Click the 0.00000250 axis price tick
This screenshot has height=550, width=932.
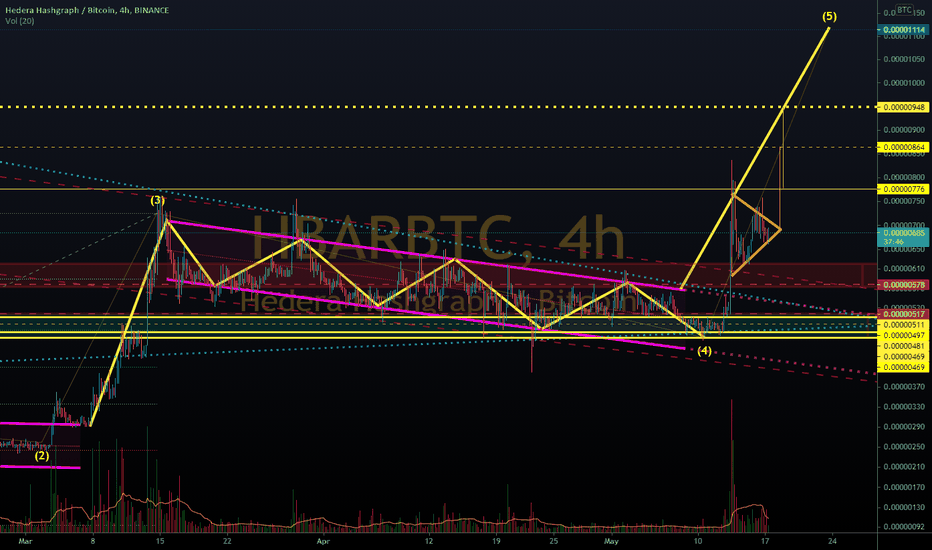pos(903,447)
